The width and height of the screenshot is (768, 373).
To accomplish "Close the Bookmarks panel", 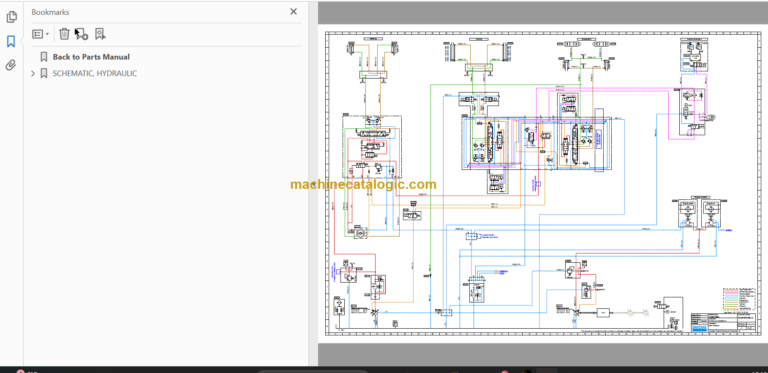I will click(x=293, y=11).
